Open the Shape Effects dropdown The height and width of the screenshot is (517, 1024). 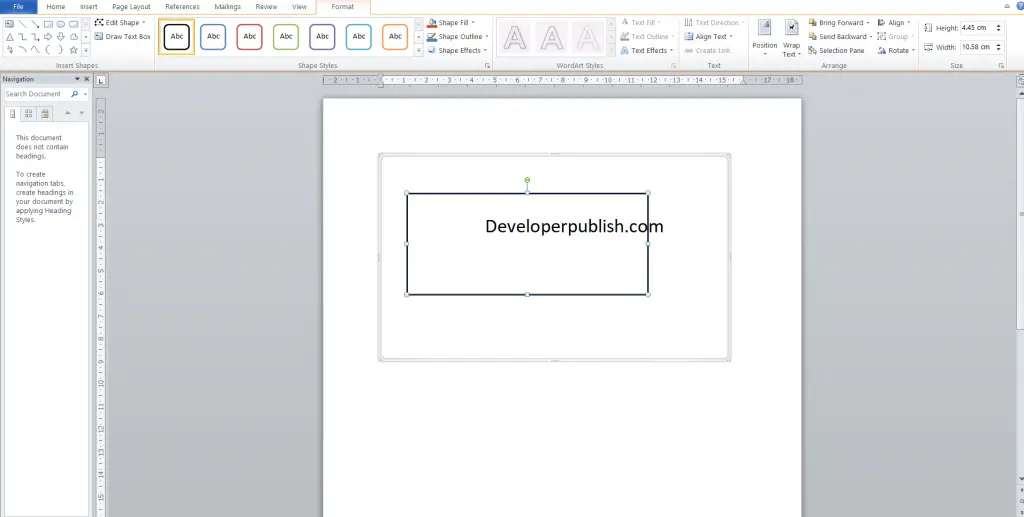484,50
